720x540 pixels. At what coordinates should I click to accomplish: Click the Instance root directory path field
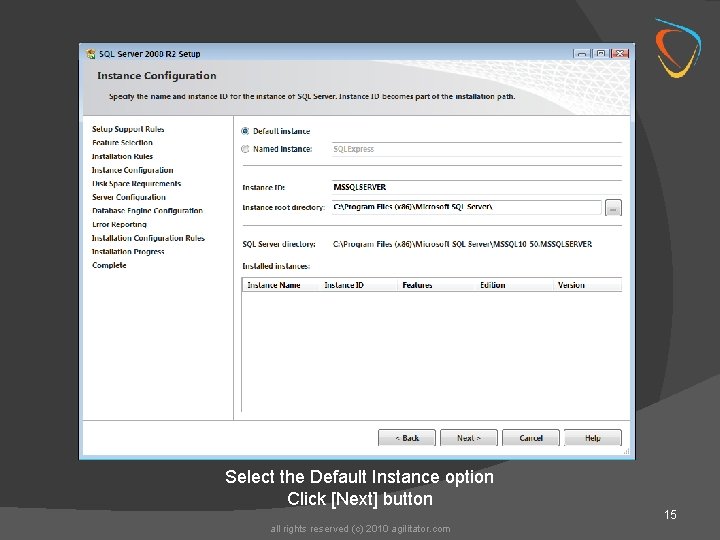click(x=467, y=207)
